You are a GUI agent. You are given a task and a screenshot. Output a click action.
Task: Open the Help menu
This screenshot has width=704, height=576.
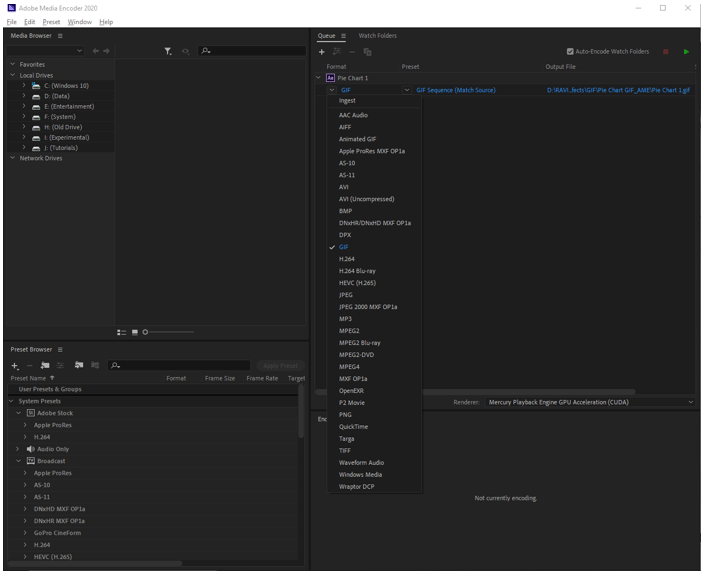point(106,22)
